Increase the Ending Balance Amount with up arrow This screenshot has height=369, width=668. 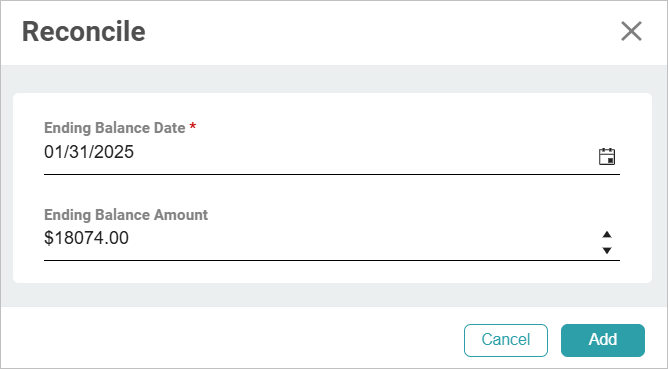pyautogui.click(x=607, y=234)
